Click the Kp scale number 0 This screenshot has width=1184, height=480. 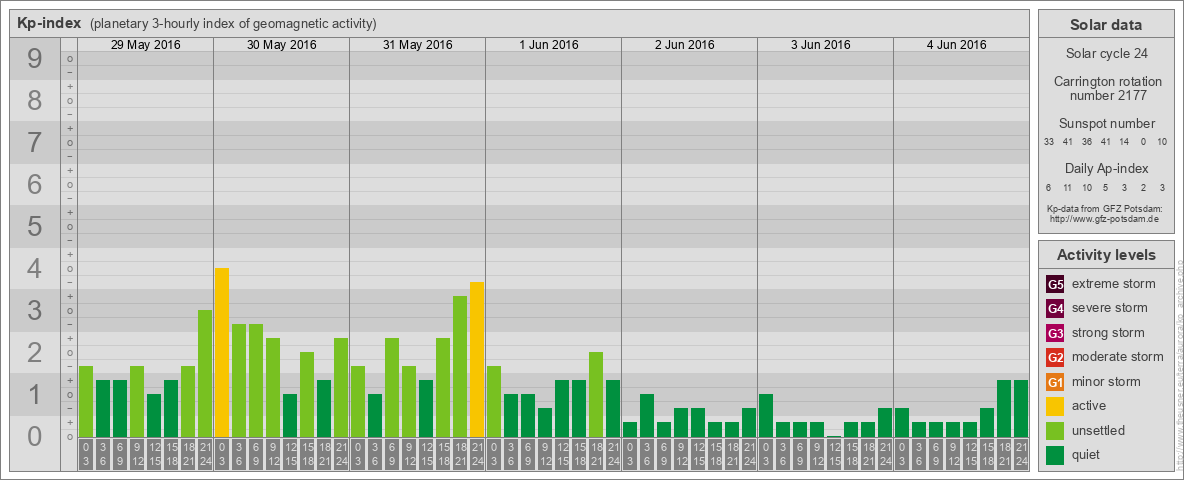(35, 436)
